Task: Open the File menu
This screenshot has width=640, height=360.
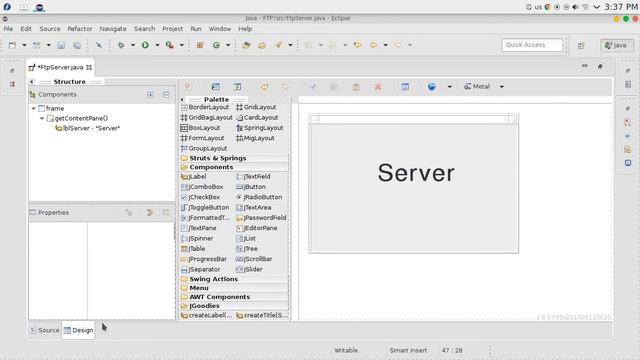Action: coord(8,29)
